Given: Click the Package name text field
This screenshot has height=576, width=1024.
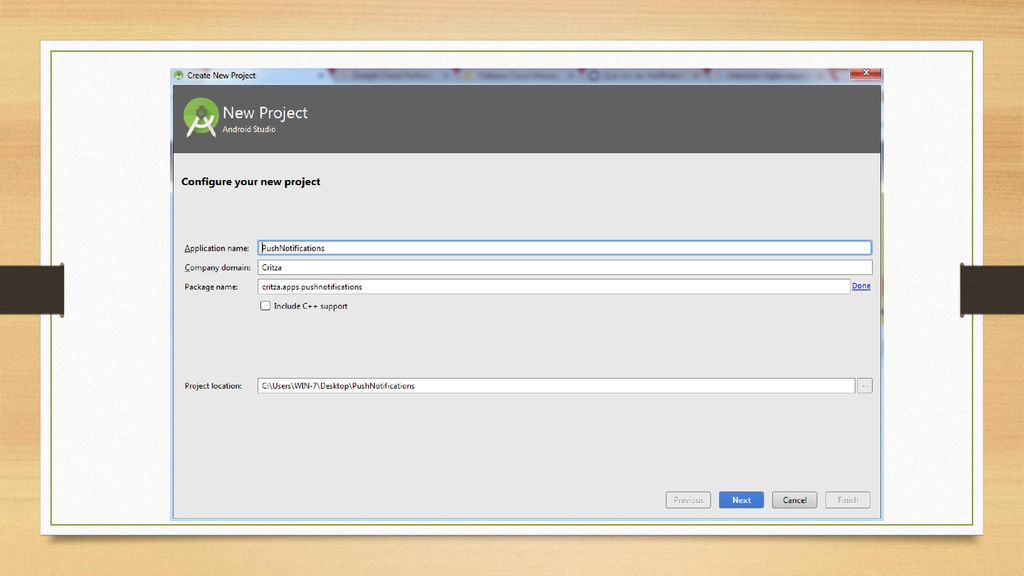Looking at the screenshot, I should [x=553, y=287].
